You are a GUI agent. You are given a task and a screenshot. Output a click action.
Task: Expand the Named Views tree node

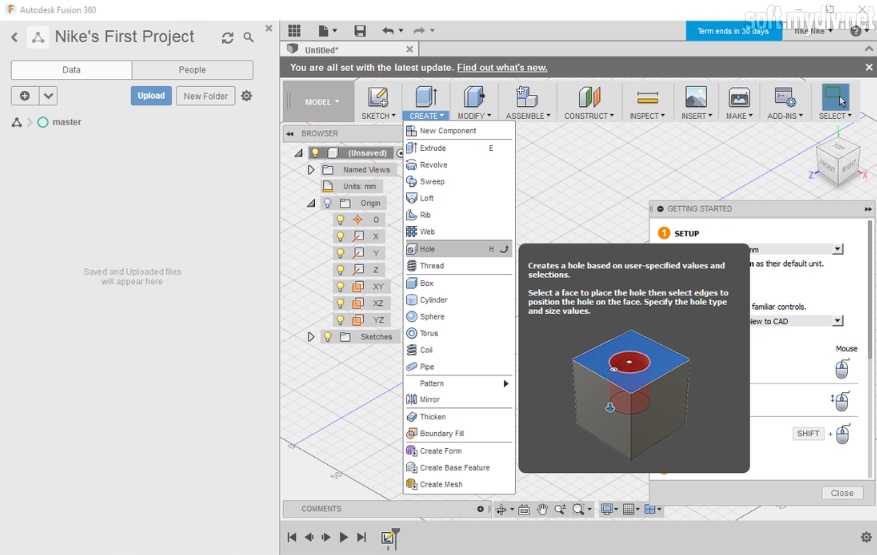311,170
